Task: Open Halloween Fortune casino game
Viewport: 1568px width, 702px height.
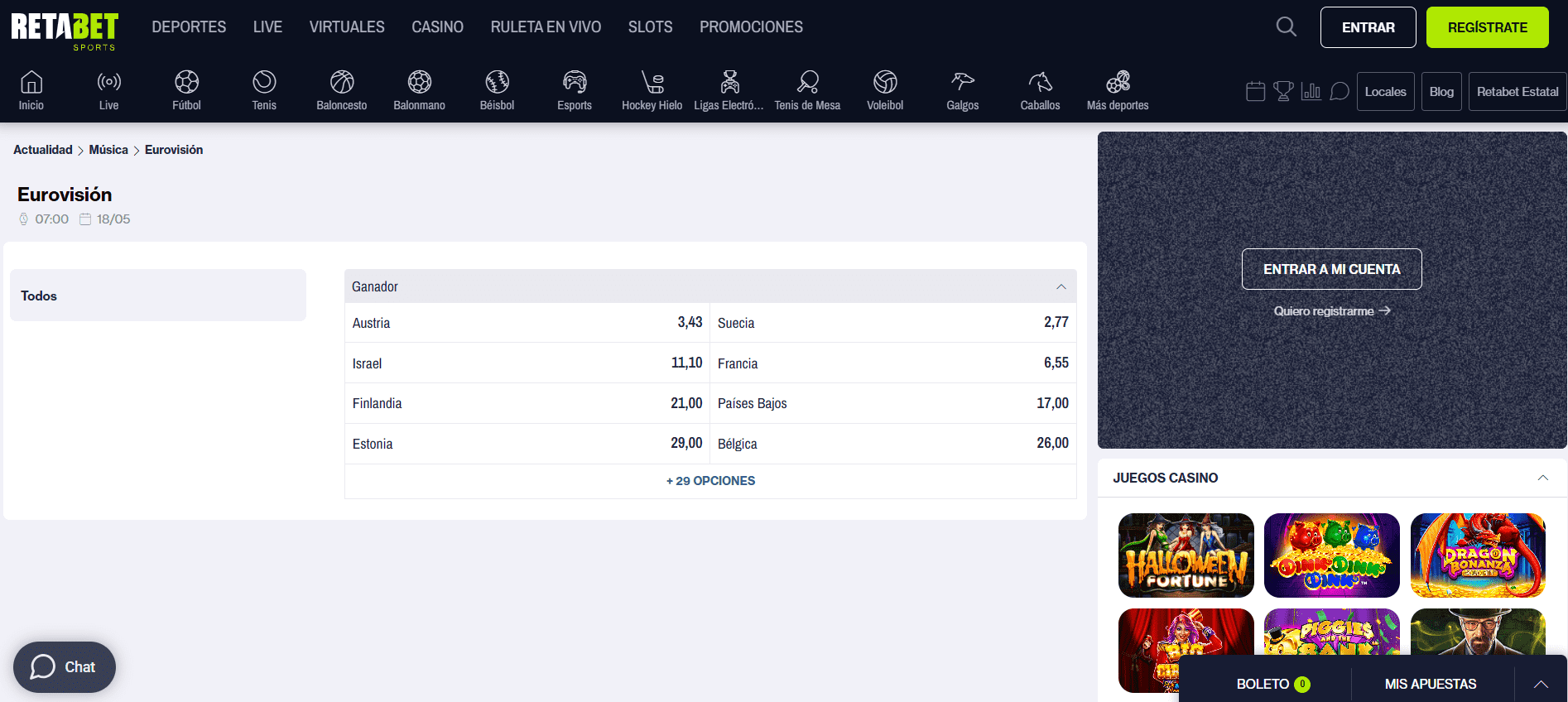Action: pyautogui.click(x=1186, y=555)
